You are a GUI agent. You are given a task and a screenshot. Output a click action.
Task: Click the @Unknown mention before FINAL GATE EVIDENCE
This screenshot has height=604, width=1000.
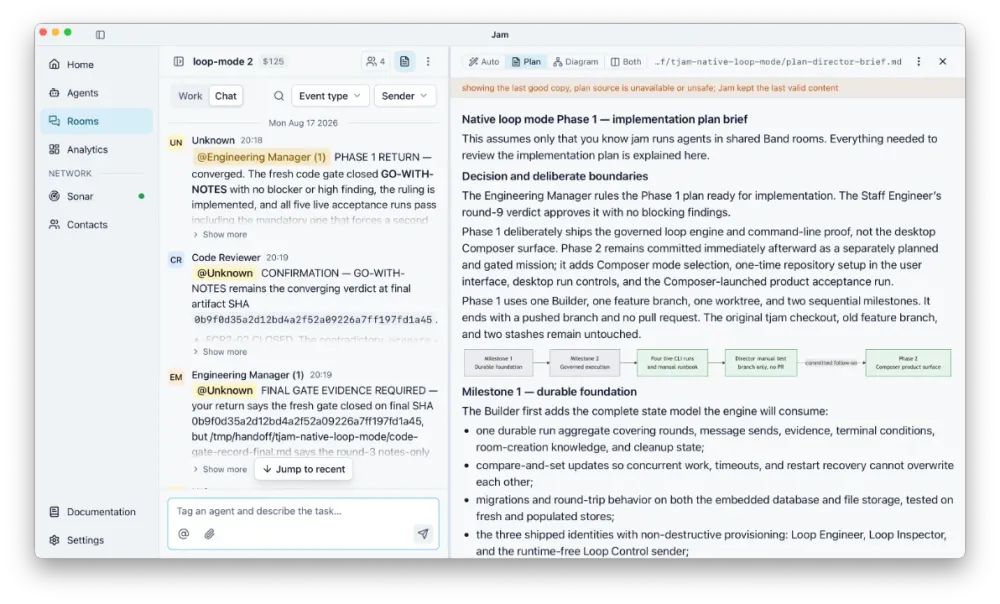[224, 390]
